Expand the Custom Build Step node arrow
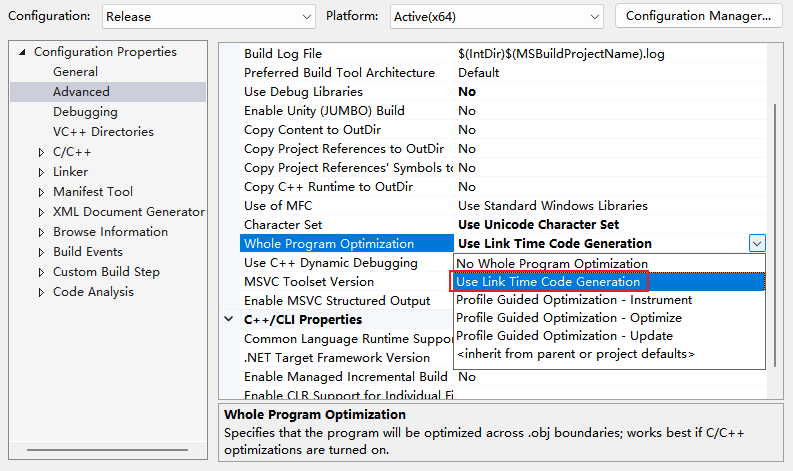Image resolution: width=793 pixels, height=471 pixels. click(41, 272)
